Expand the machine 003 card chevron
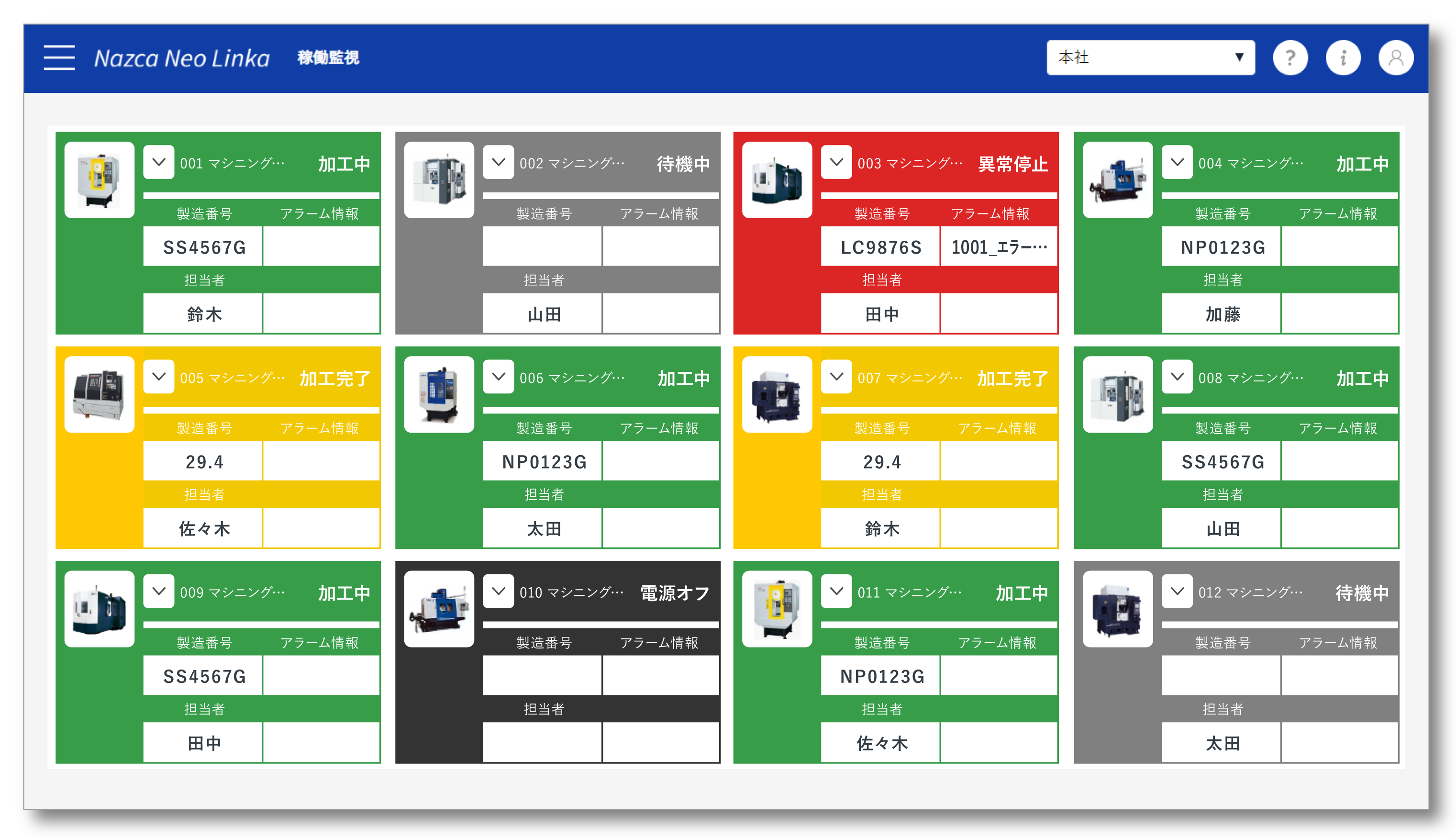The width and height of the screenshot is (1456, 838). coord(836,162)
